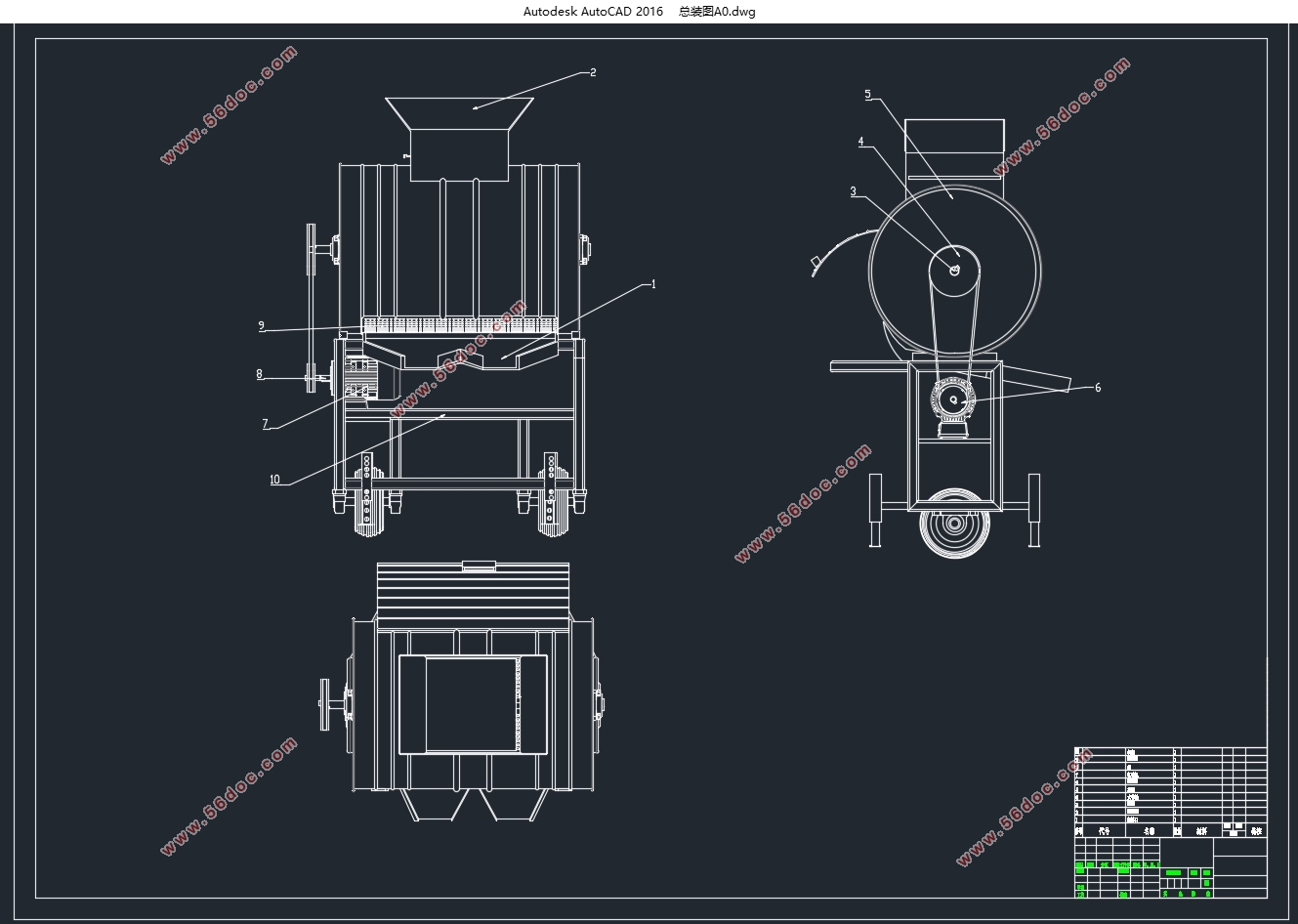Image resolution: width=1298 pixels, height=924 pixels.
Task: Click part callout number 2 label
Action: point(593,72)
